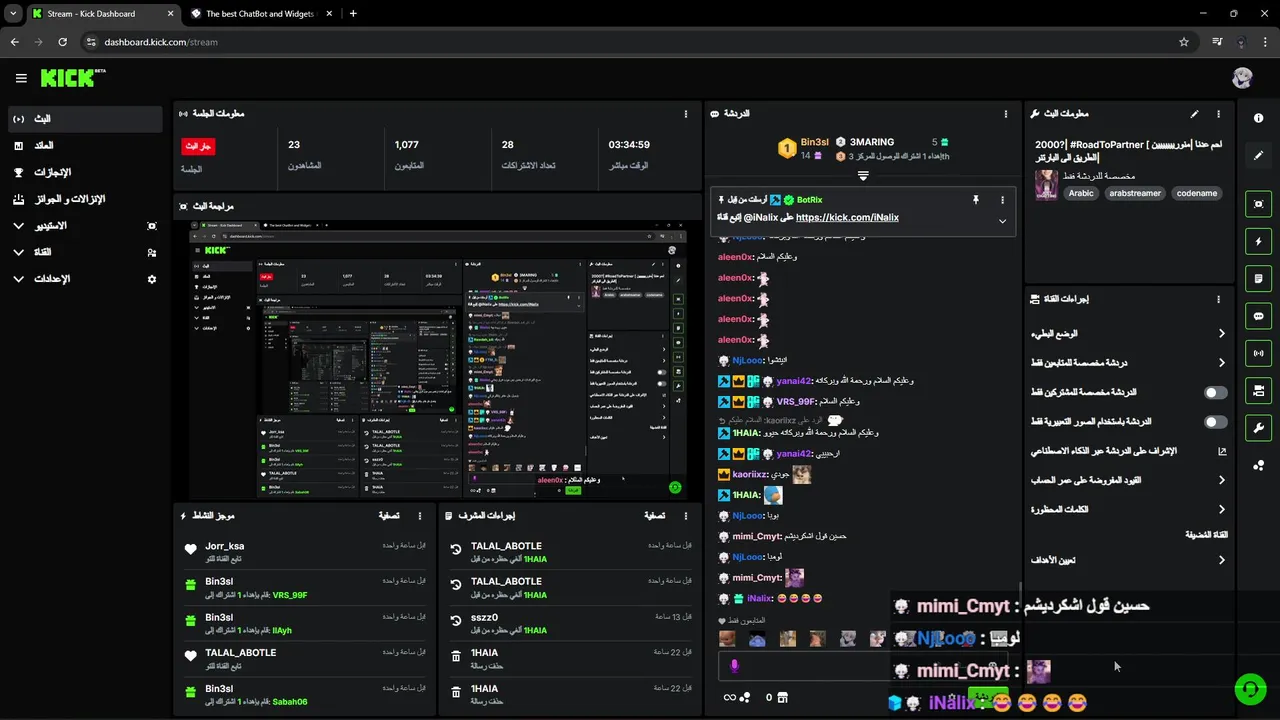
Task: Click the codename tag
Action: tap(1197, 194)
